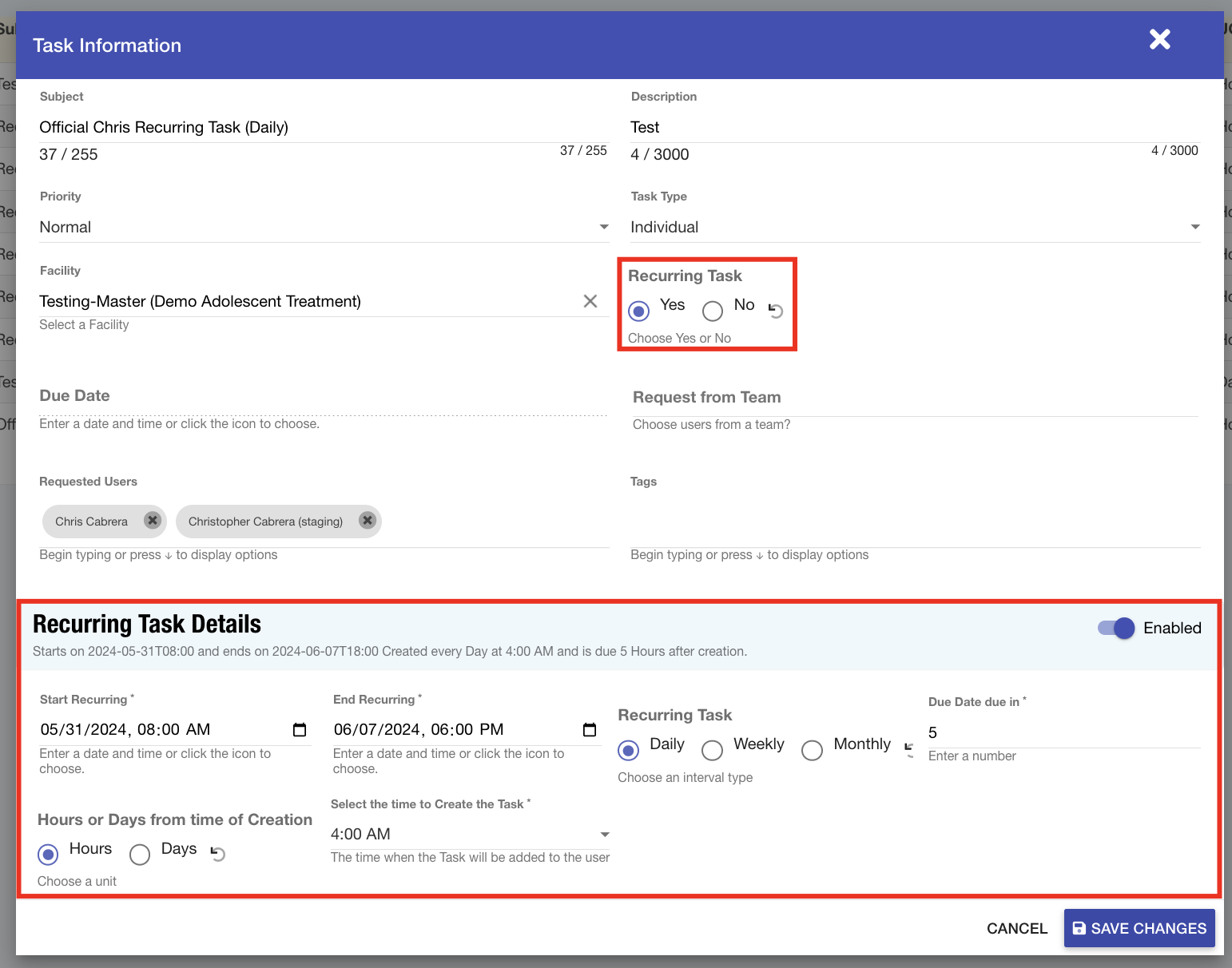This screenshot has width=1232, height=968.
Task: Reset the Hours or Days unit selection
Action: coord(217,854)
